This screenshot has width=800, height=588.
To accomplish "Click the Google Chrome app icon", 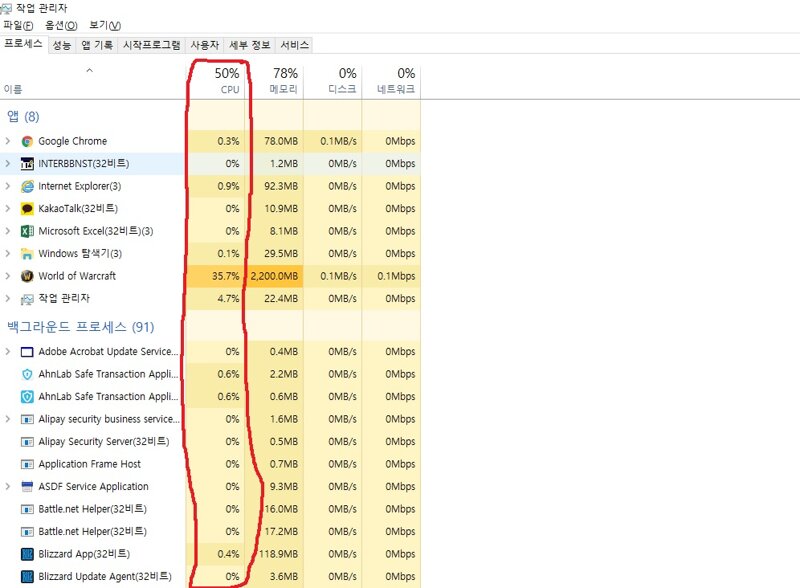I will coord(27,141).
